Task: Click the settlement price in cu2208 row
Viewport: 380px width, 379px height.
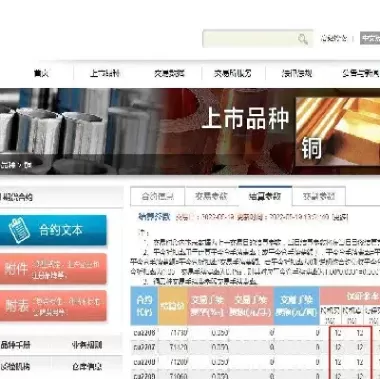Action: click(x=179, y=362)
